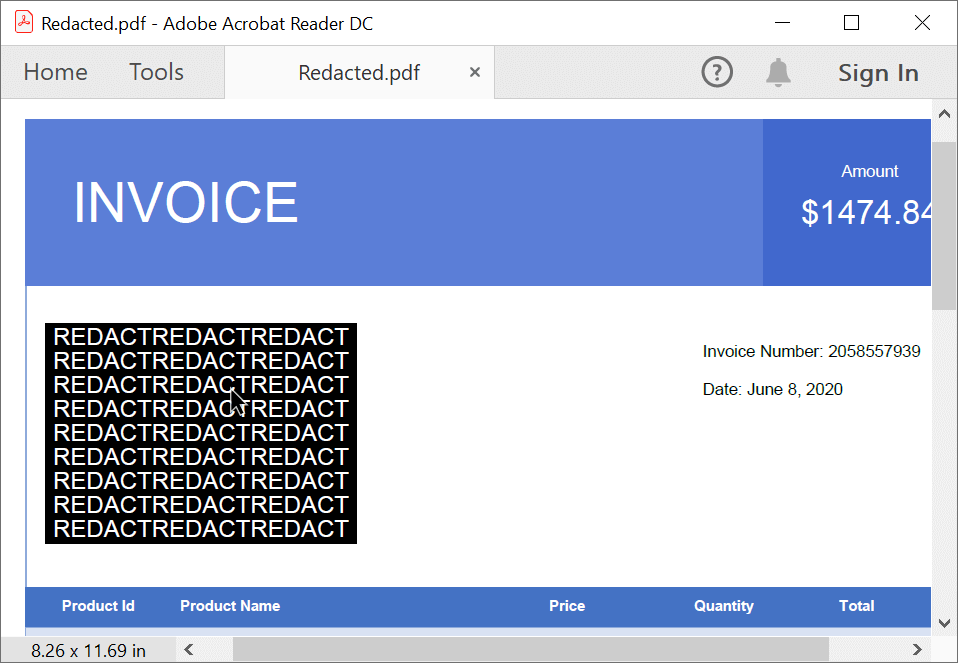This screenshot has height=663, width=958.
Task: Click the page size 8.26 x 11.69 in label
Action: (x=88, y=651)
